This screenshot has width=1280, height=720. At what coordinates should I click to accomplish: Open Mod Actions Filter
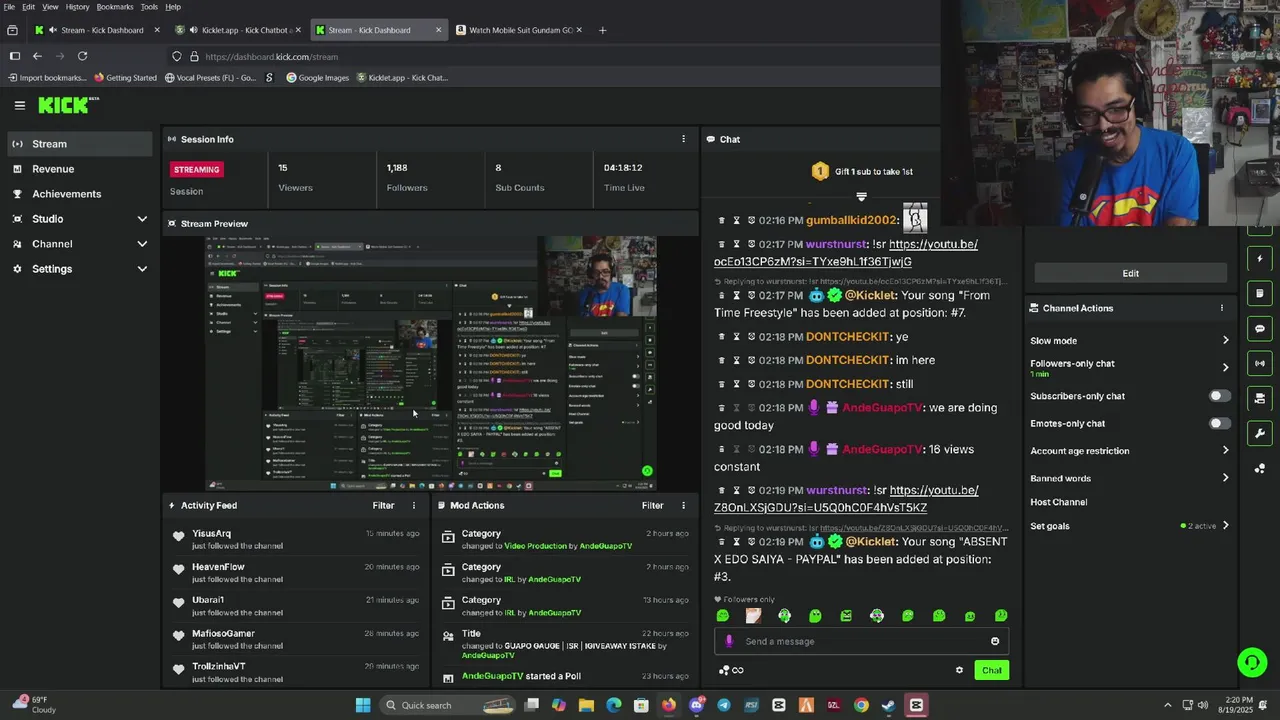tap(653, 506)
